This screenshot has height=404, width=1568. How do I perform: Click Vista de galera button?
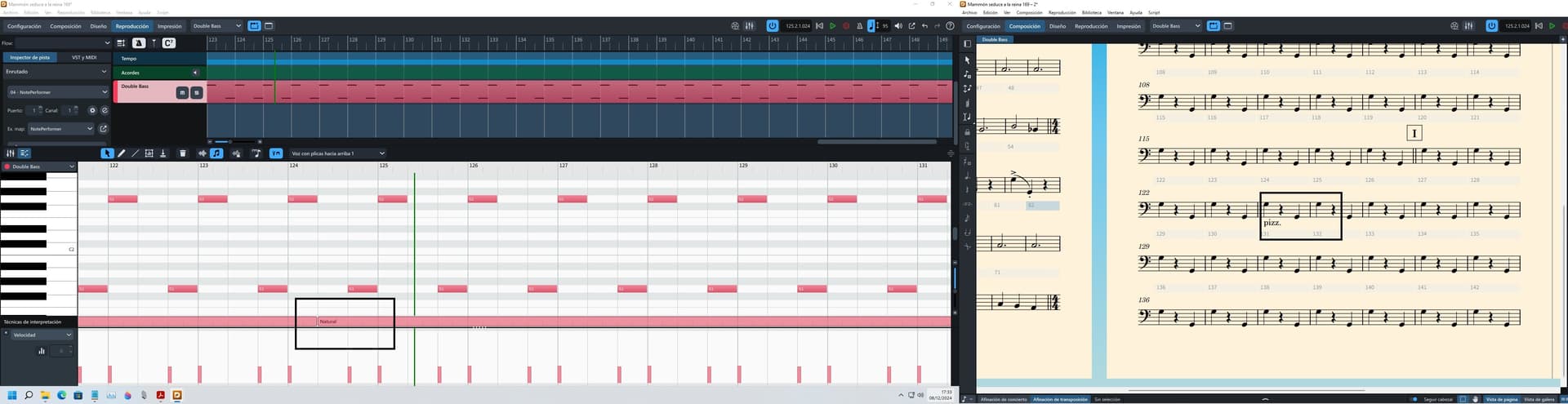(x=1539, y=400)
